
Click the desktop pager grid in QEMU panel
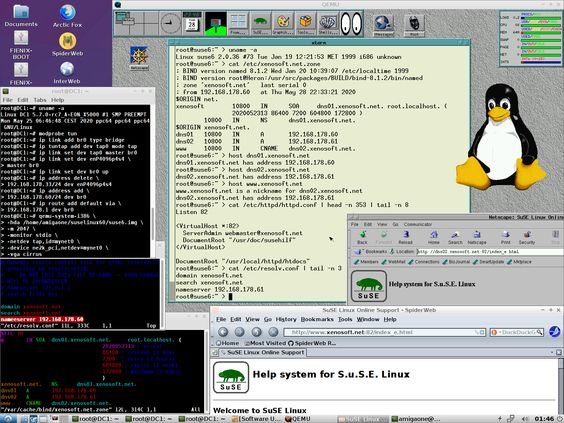point(137,24)
